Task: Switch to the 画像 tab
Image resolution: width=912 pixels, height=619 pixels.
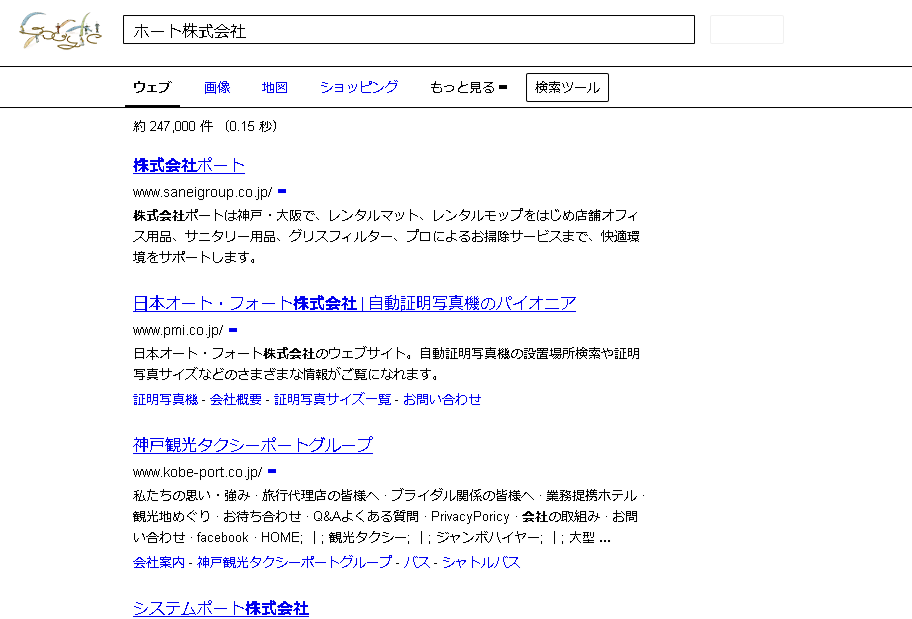Action: (217, 87)
